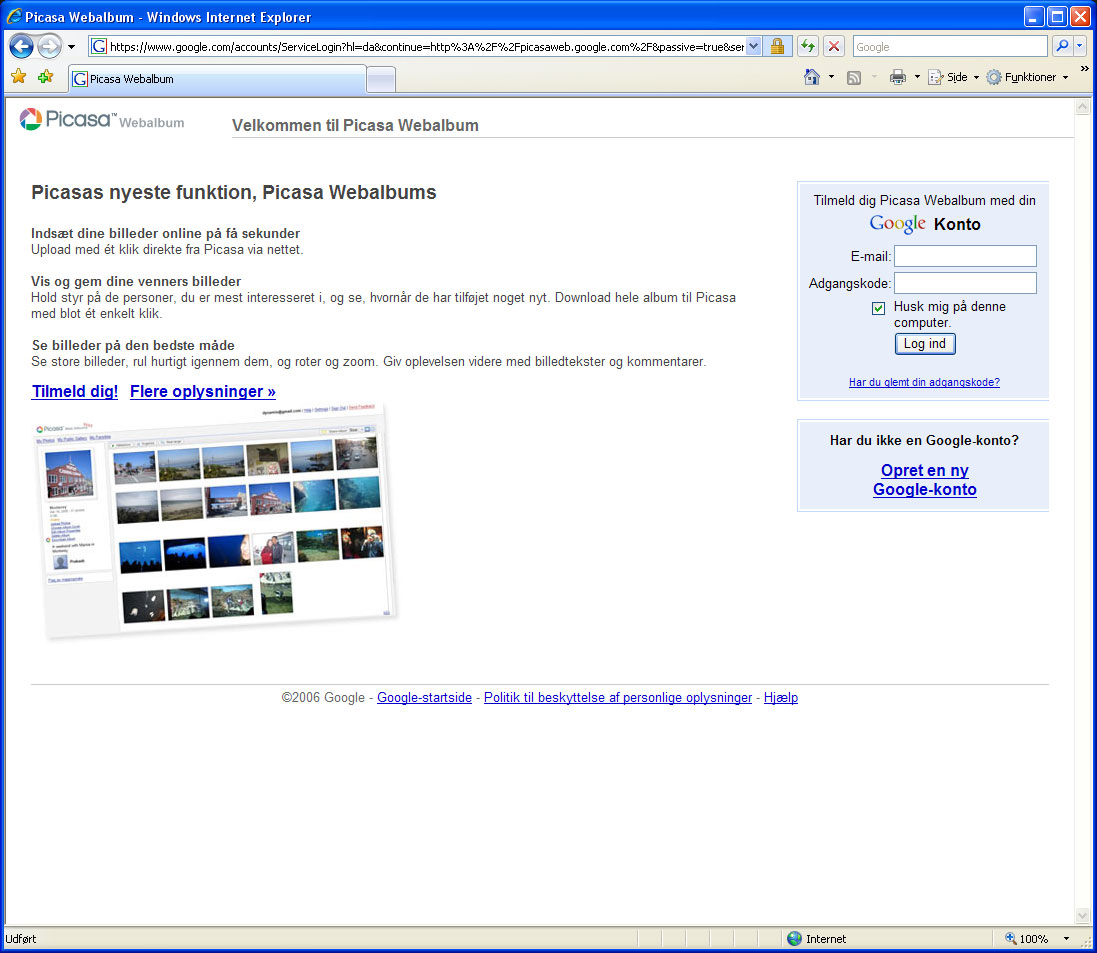Select the Picasa Webalbum tab
The width and height of the screenshot is (1097, 953).
(x=217, y=79)
